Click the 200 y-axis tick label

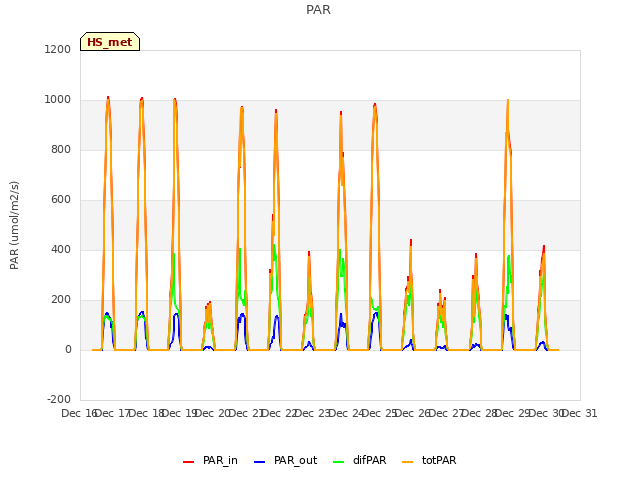[61, 300]
